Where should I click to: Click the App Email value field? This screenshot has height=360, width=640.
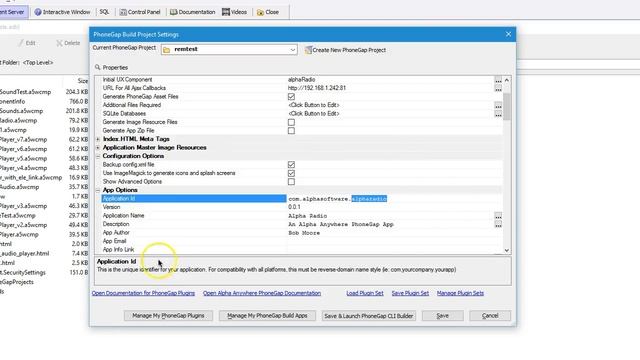click(394, 241)
